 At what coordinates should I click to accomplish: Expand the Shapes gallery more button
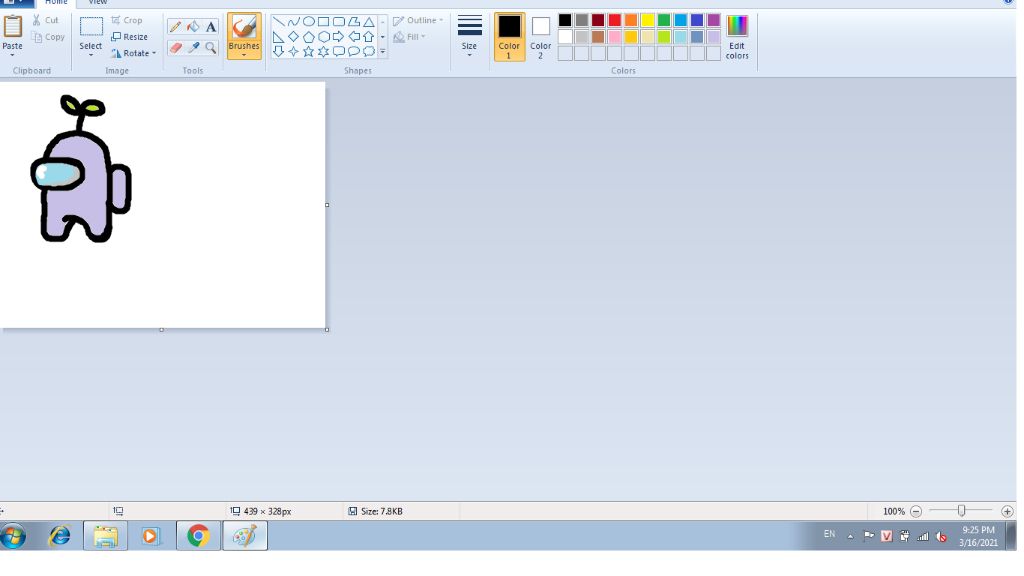pos(383,52)
